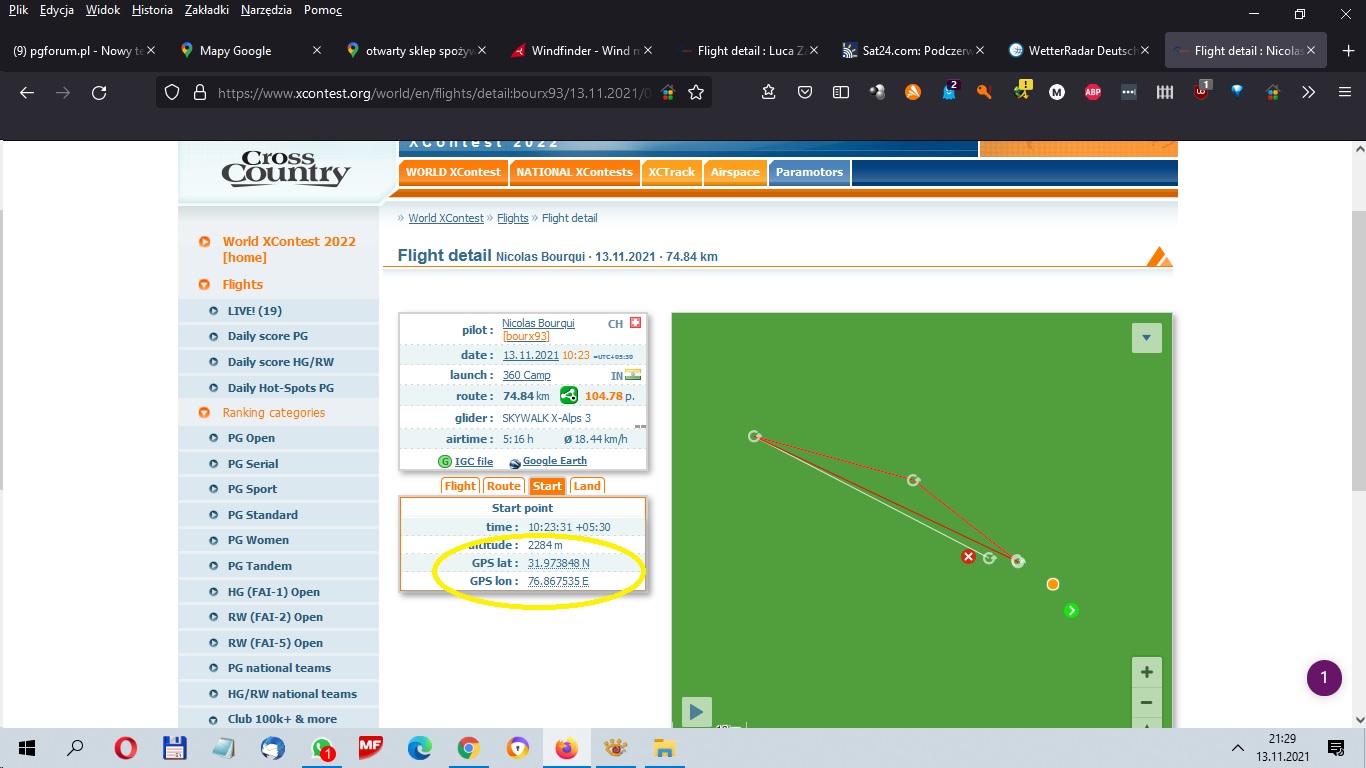Click the green IGC file icon
This screenshot has height=768, width=1366.
coord(445,462)
